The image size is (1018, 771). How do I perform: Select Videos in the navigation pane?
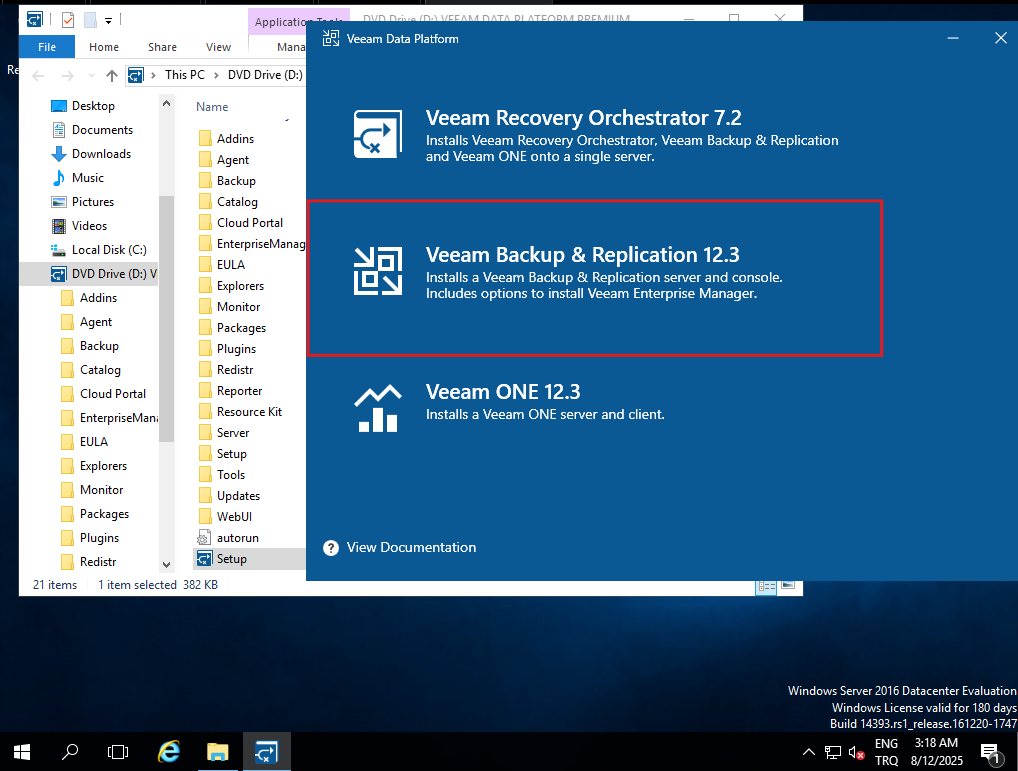click(x=89, y=226)
